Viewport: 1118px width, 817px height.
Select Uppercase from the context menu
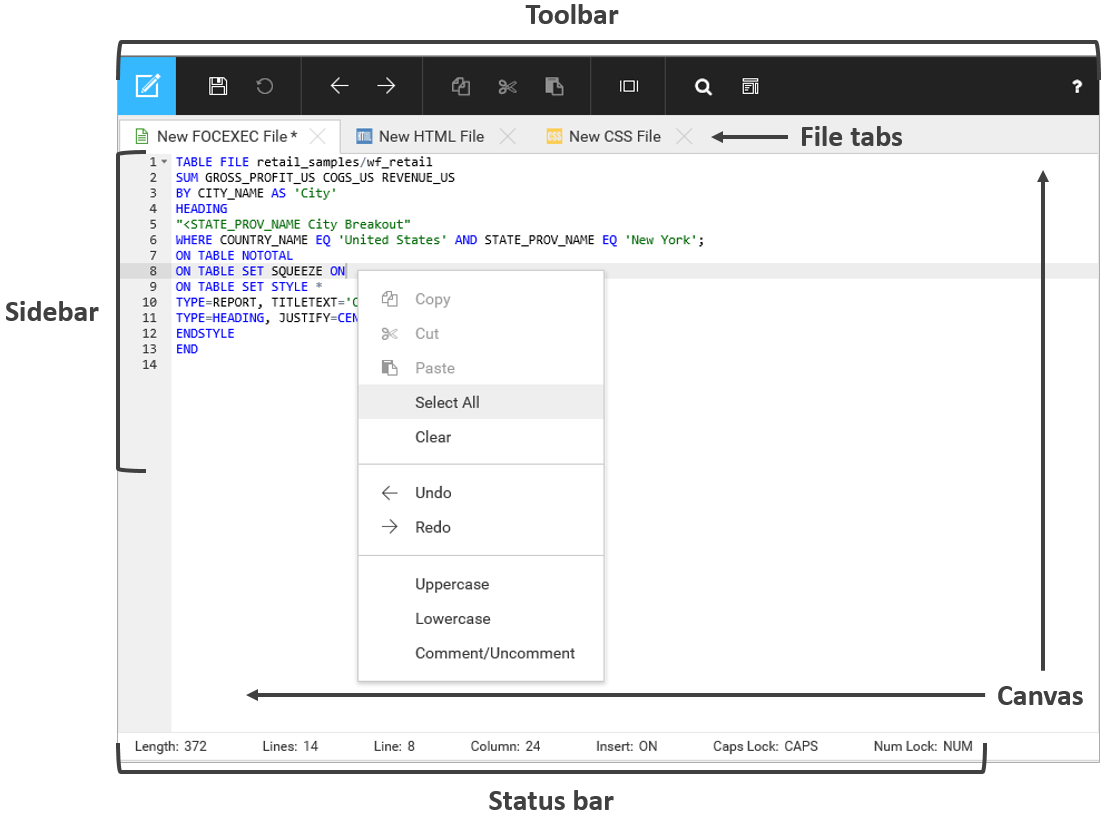pos(452,584)
